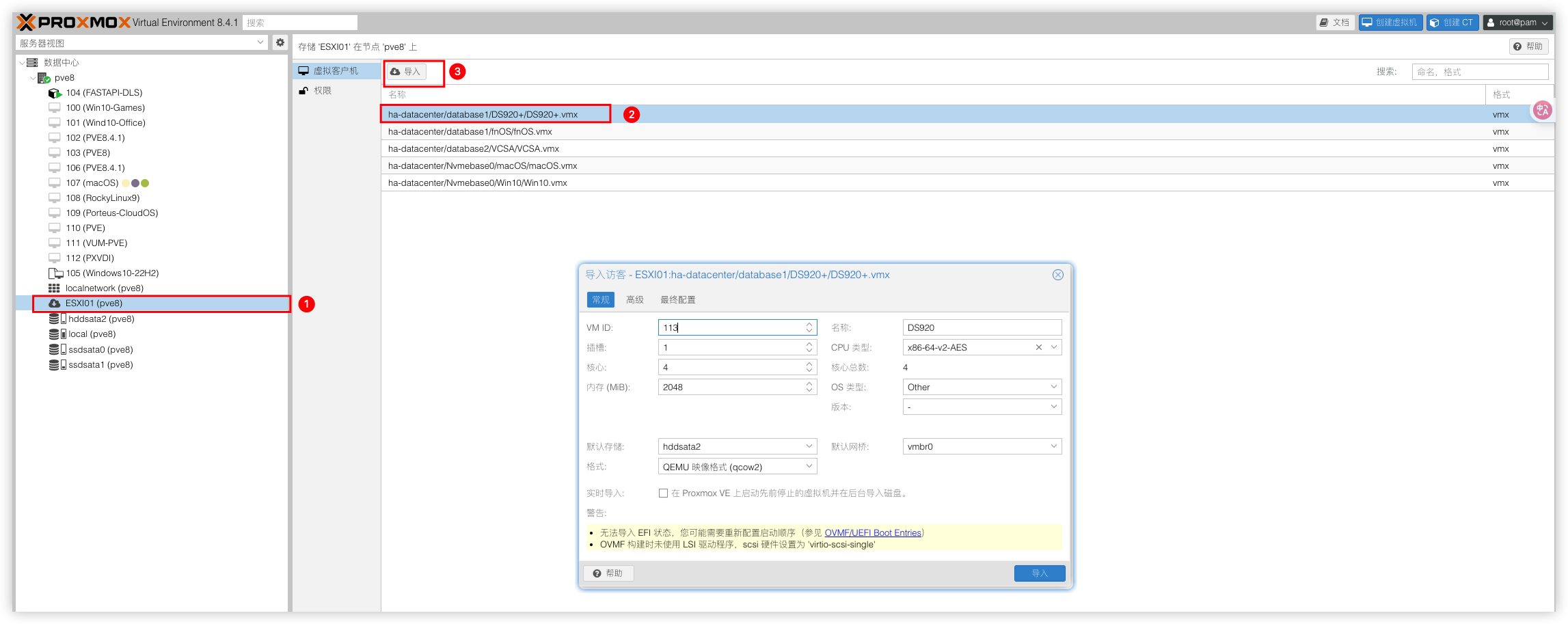Screen dimensions: 1568x624
Task: Collapse the pve8 tree node
Action: point(33,78)
